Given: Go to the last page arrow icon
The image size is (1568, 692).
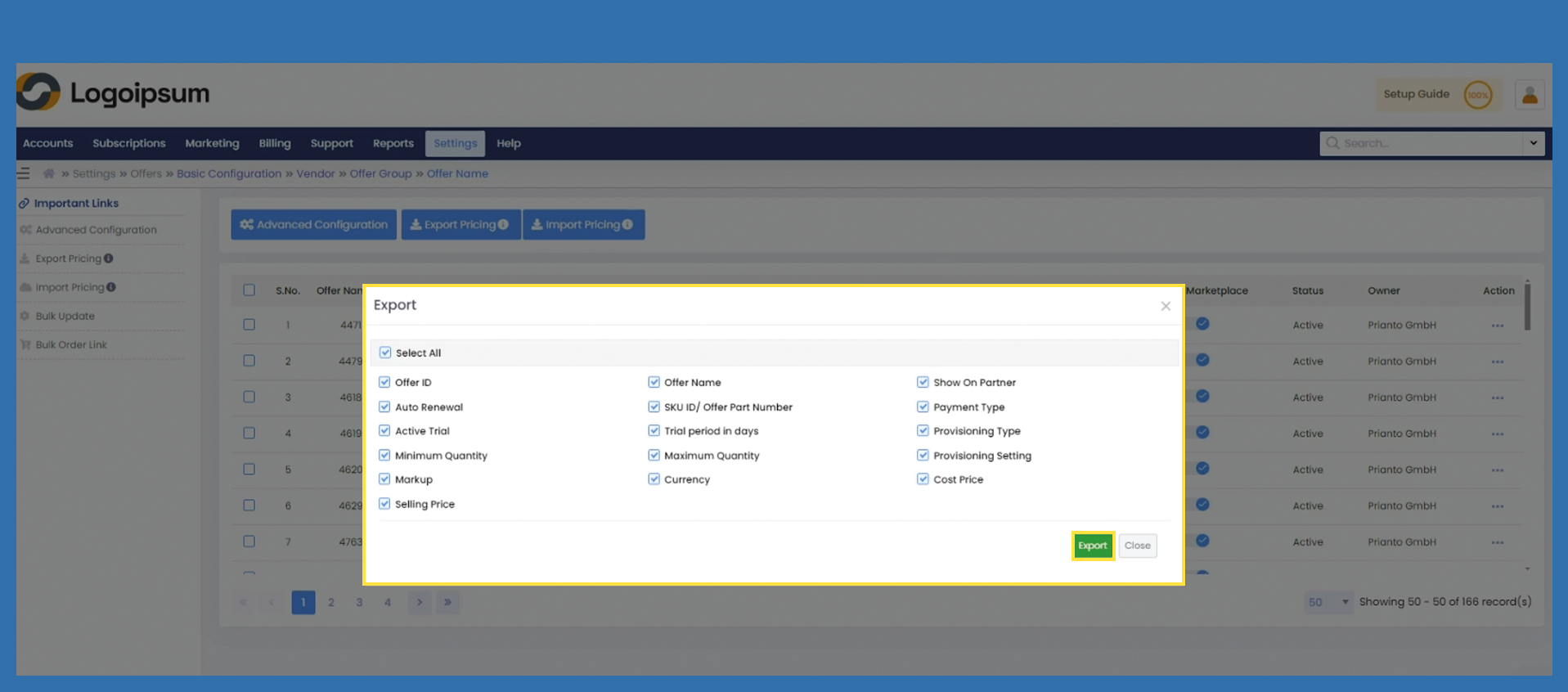Looking at the screenshot, I should coord(447,602).
